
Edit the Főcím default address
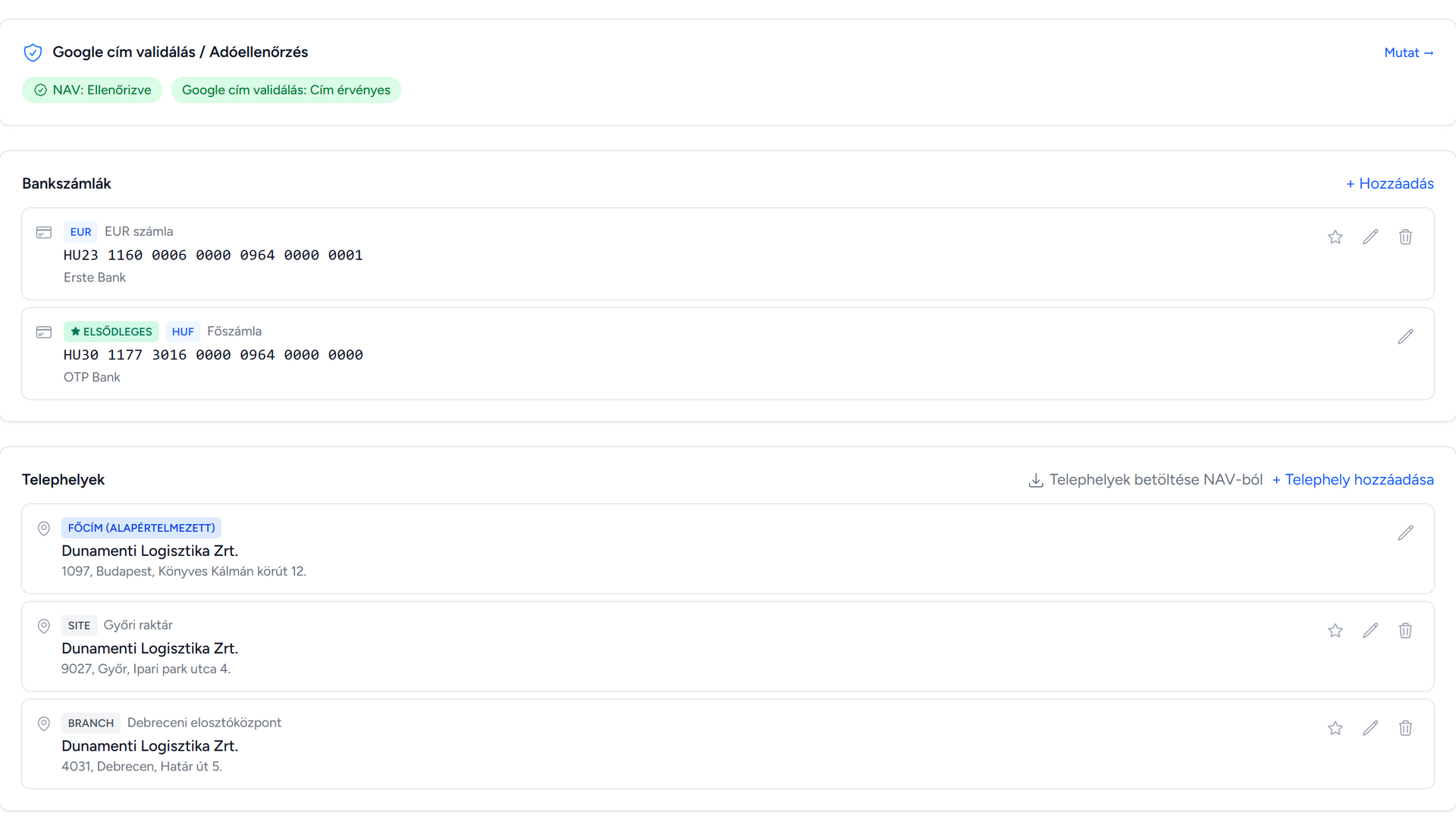coord(1405,533)
